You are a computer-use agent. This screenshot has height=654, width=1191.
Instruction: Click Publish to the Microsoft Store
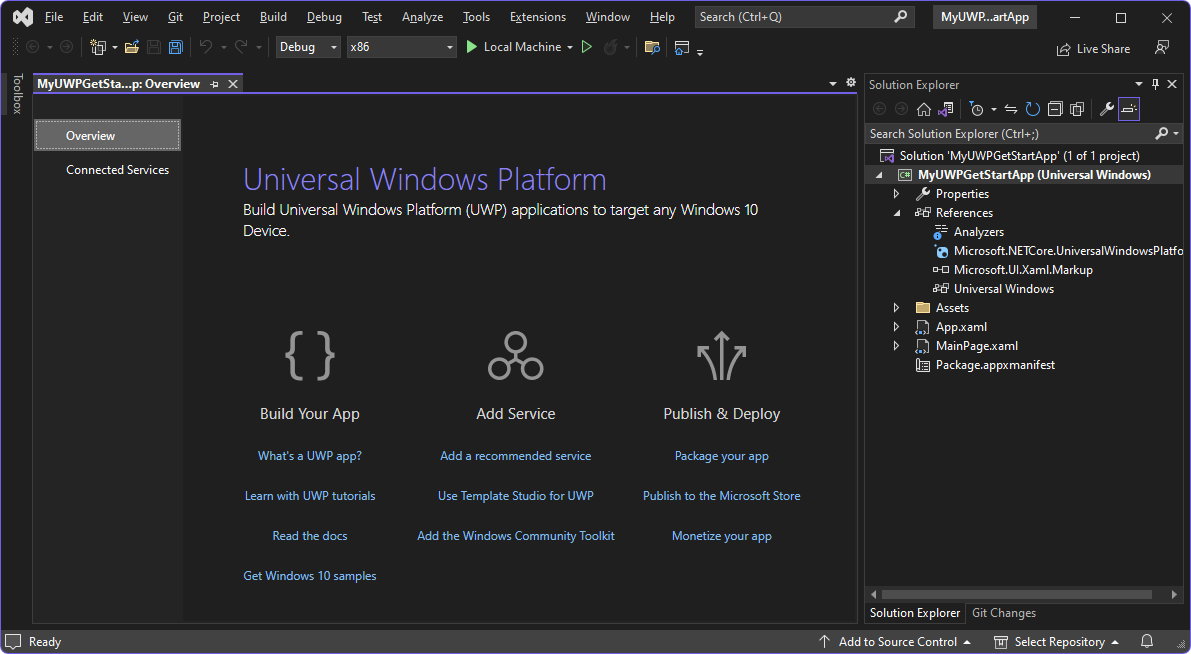[x=721, y=495]
